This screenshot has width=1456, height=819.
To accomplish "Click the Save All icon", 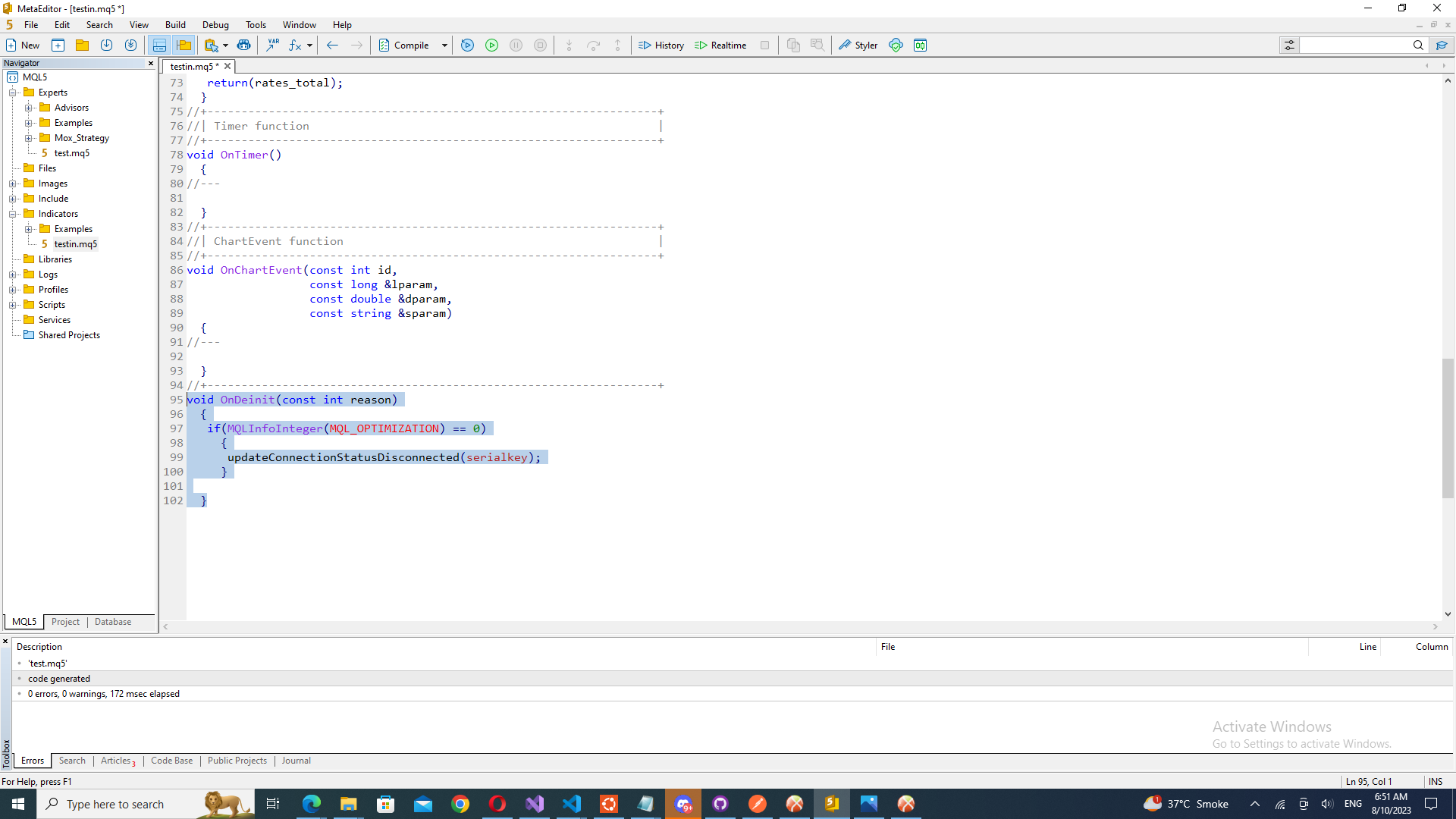I will [x=130, y=45].
